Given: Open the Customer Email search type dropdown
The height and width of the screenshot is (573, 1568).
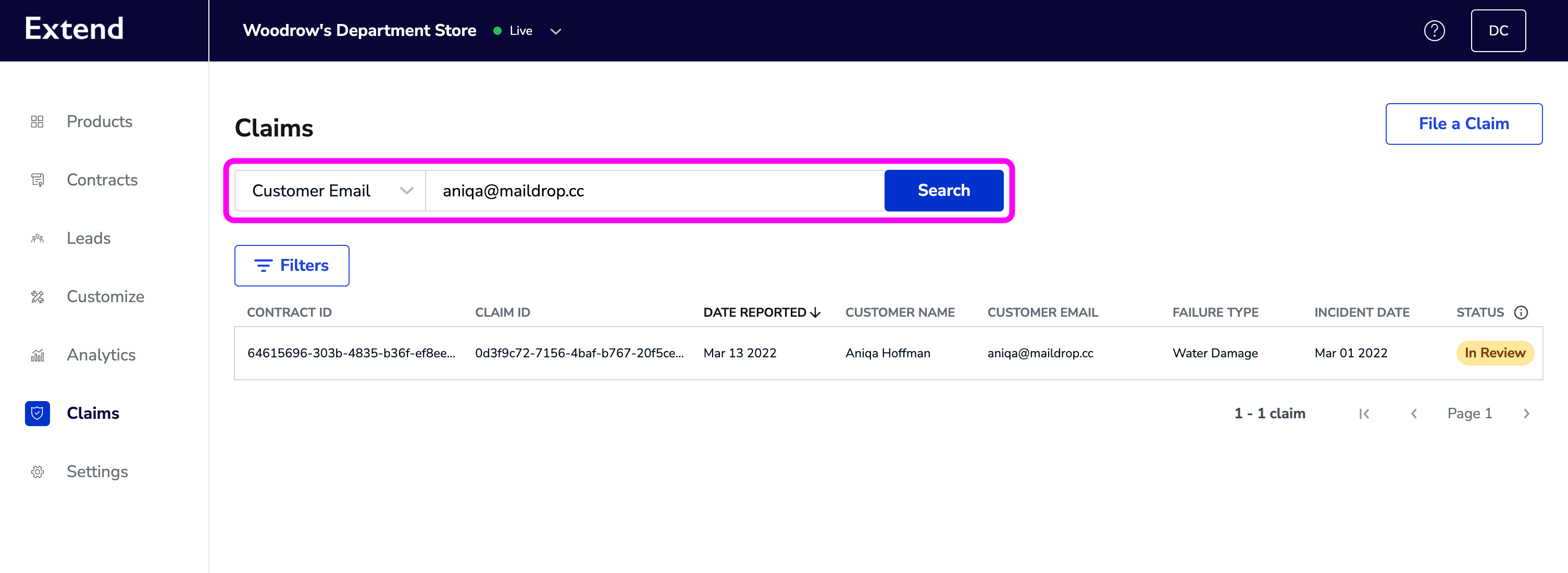Looking at the screenshot, I should point(330,191).
